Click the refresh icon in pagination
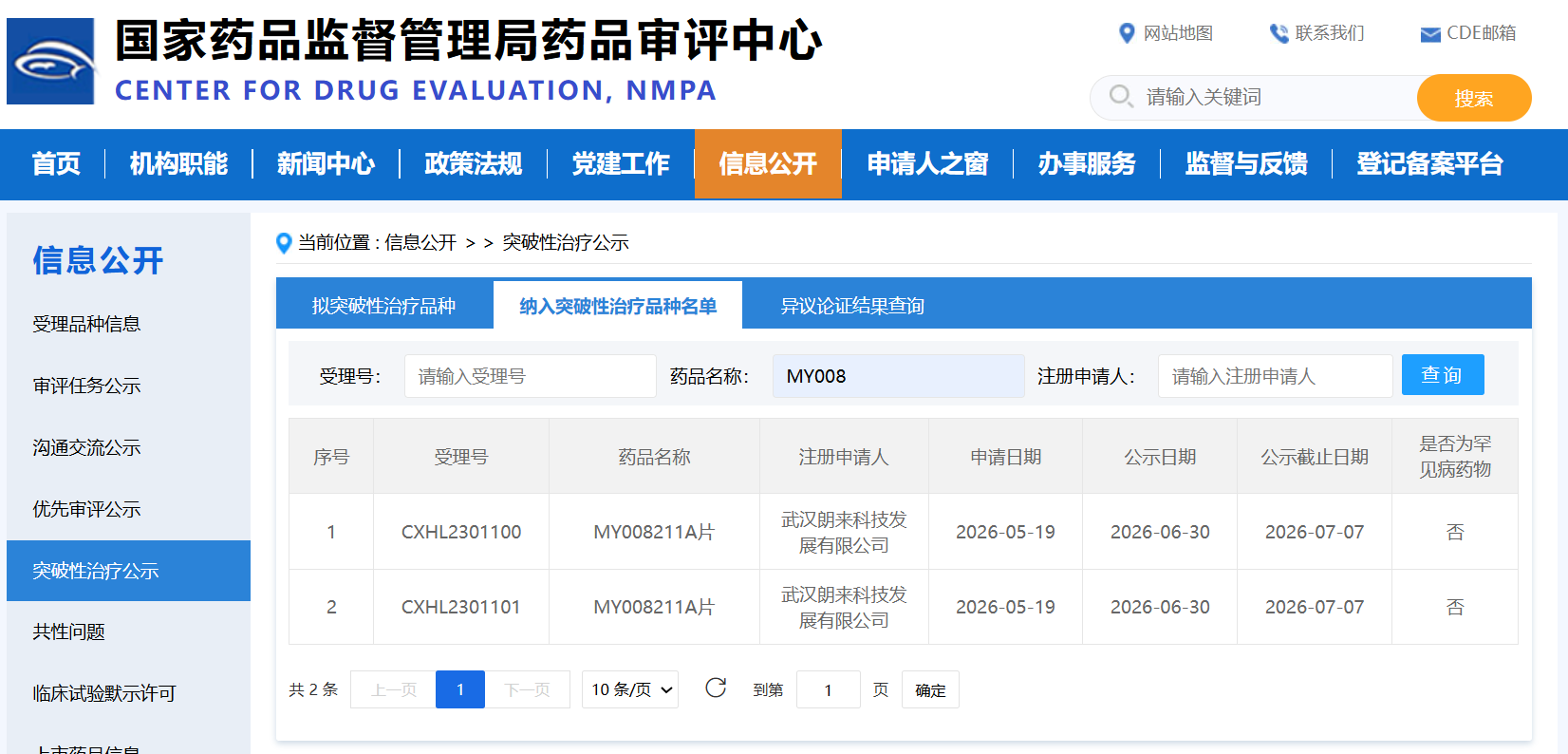This screenshot has width=1568, height=754. click(x=716, y=688)
